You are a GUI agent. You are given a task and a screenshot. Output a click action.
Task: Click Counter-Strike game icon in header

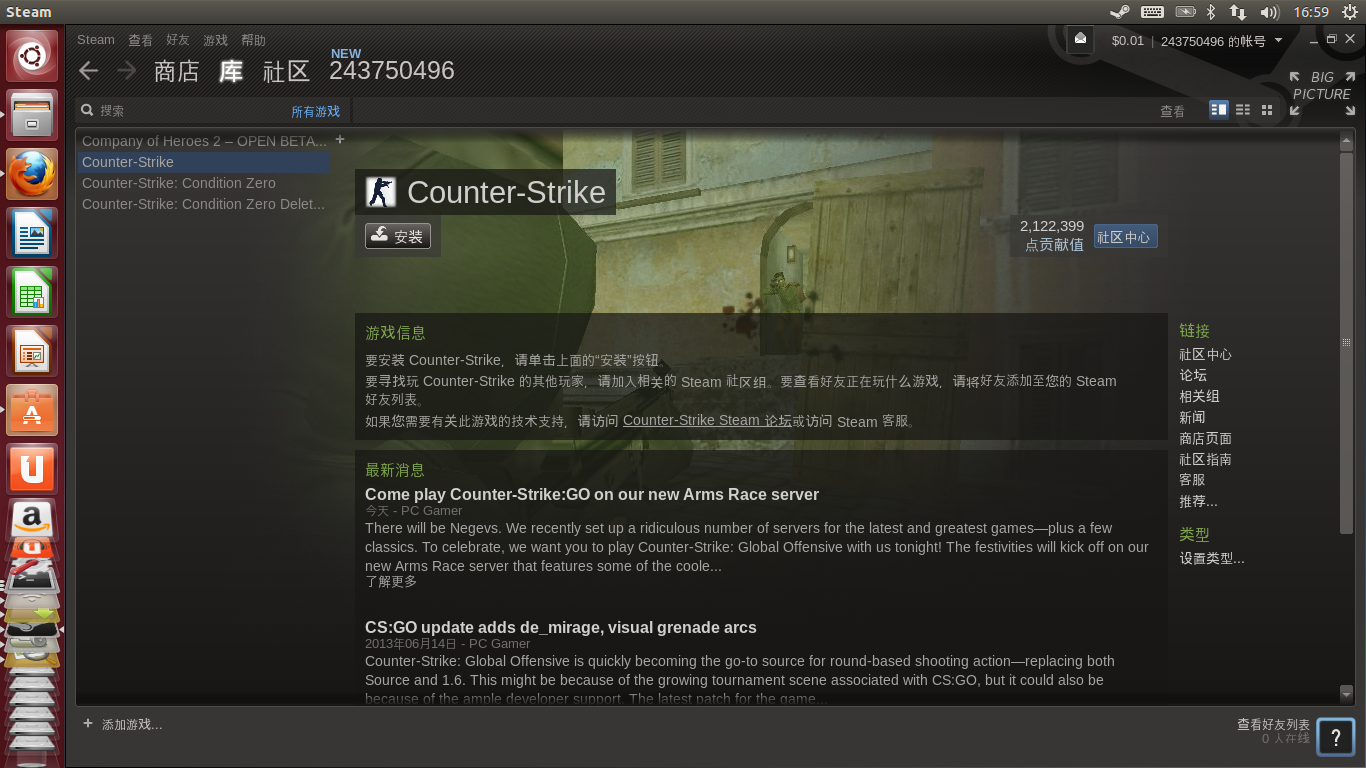[380, 192]
